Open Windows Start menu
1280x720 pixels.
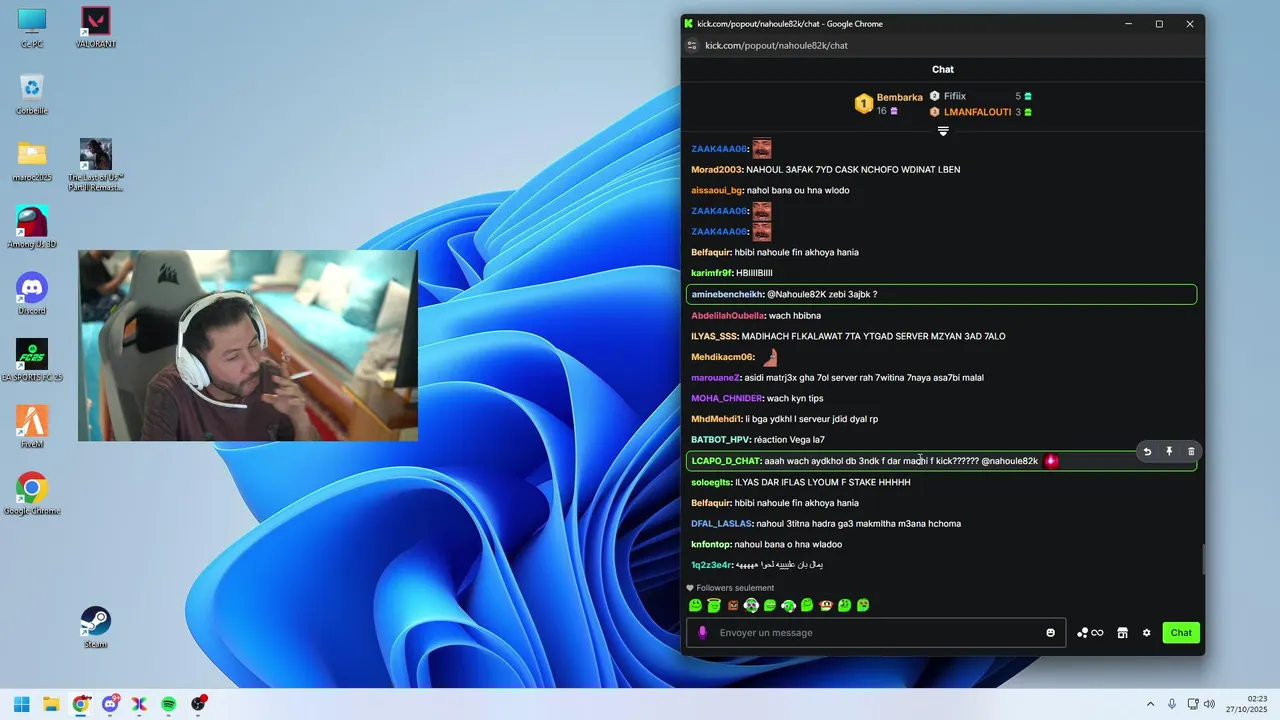(x=22, y=704)
